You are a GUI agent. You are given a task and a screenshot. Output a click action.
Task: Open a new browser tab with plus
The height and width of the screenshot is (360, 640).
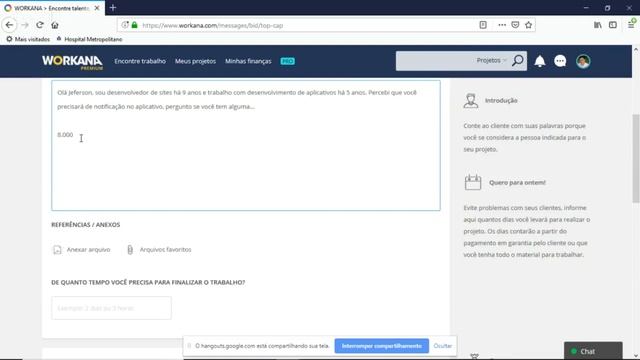pyautogui.click(x=113, y=8)
